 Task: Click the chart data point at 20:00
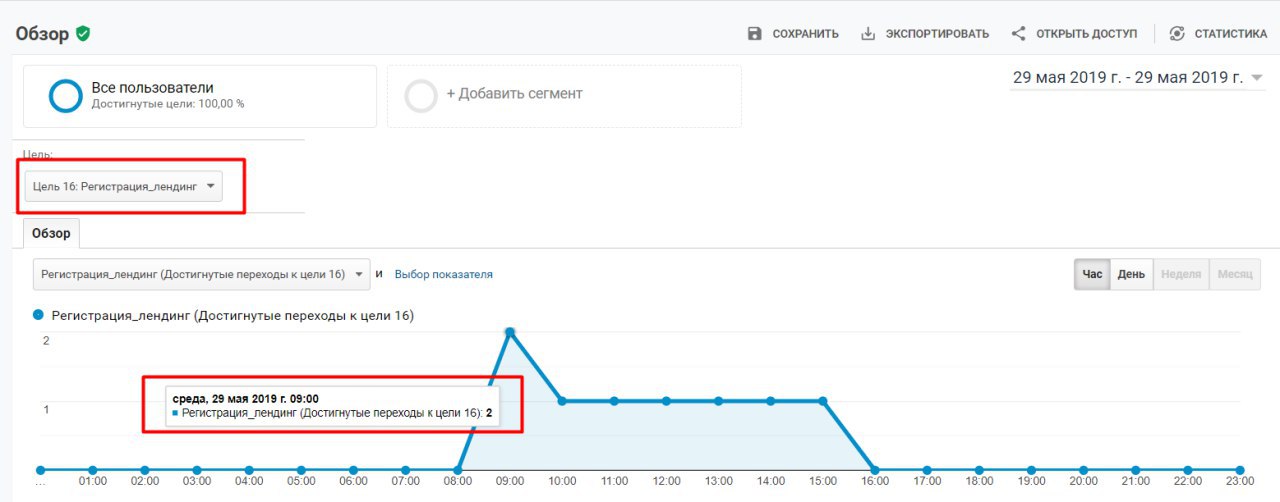tap(1084, 470)
